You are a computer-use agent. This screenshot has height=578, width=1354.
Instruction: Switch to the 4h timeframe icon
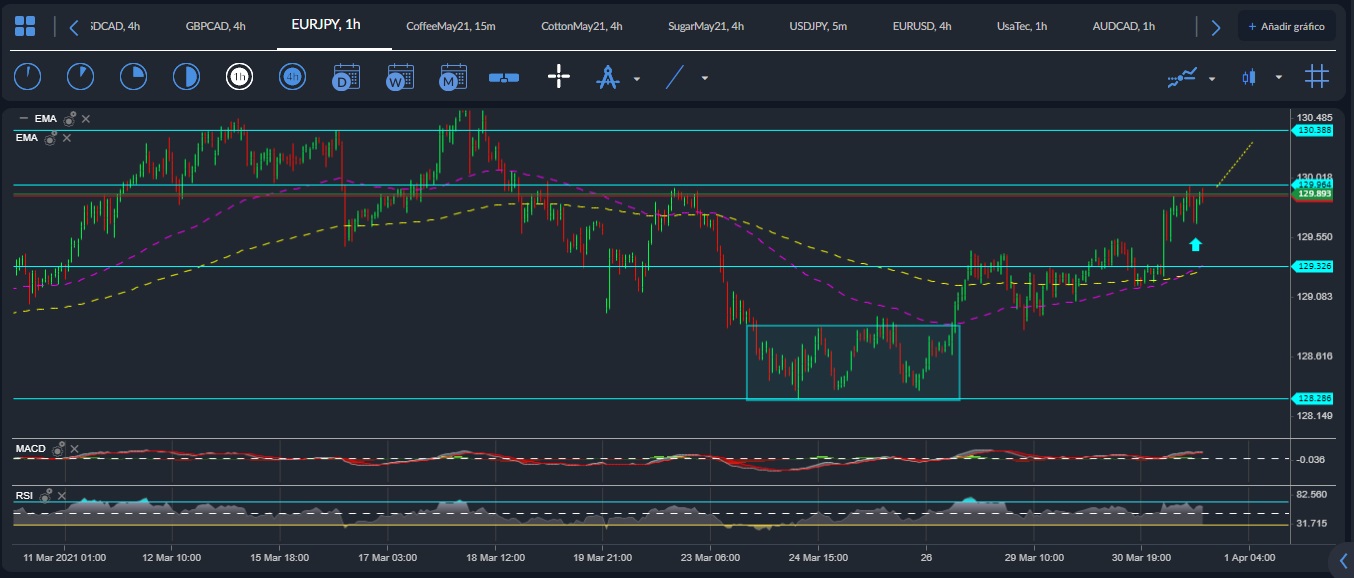click(x=292, y=76)
